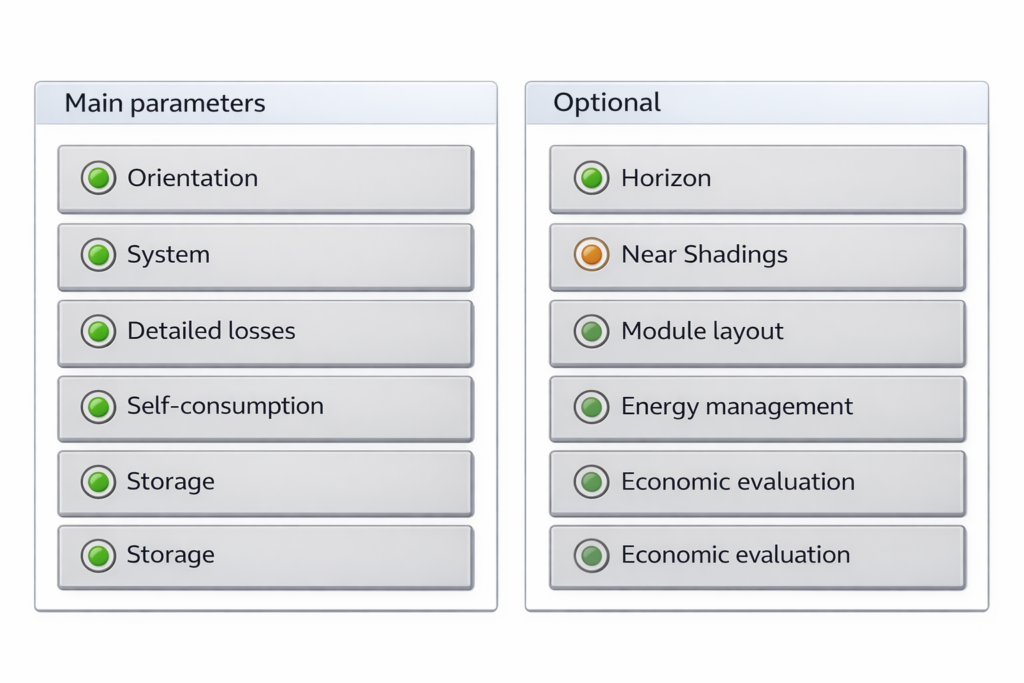Click the status light on Detailed losses
This screenshot has width=1024, height=683.
[x=98, y=331]
